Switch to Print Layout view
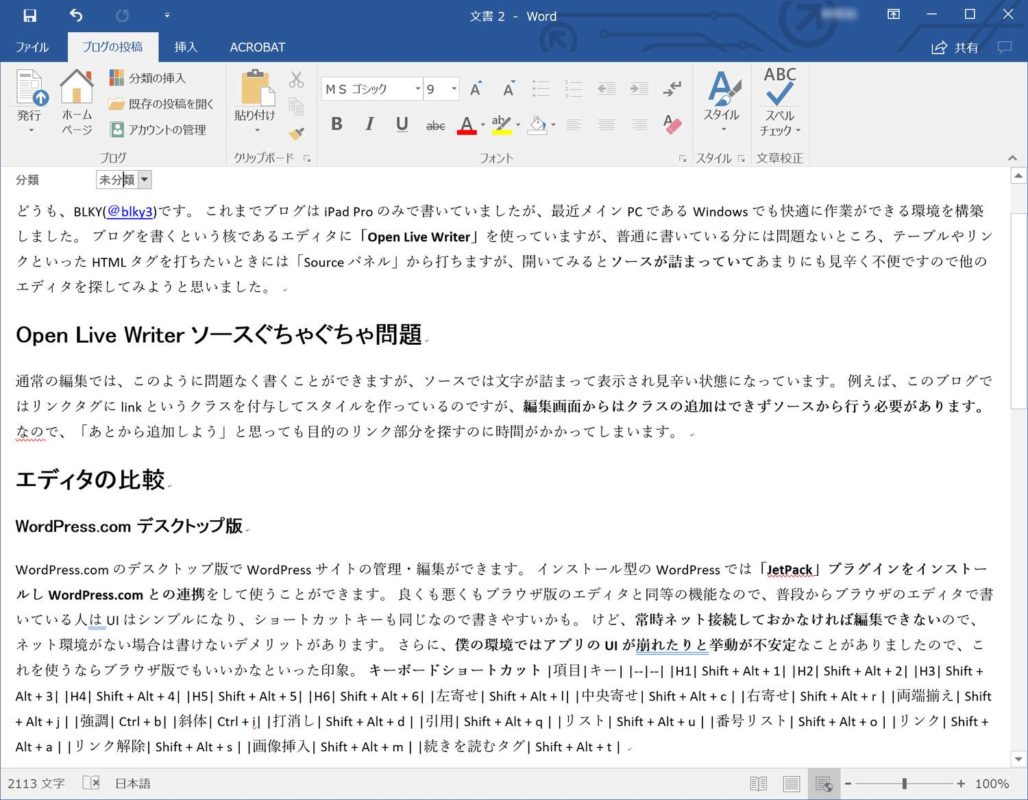1028x800 pixels. [791, 784]
